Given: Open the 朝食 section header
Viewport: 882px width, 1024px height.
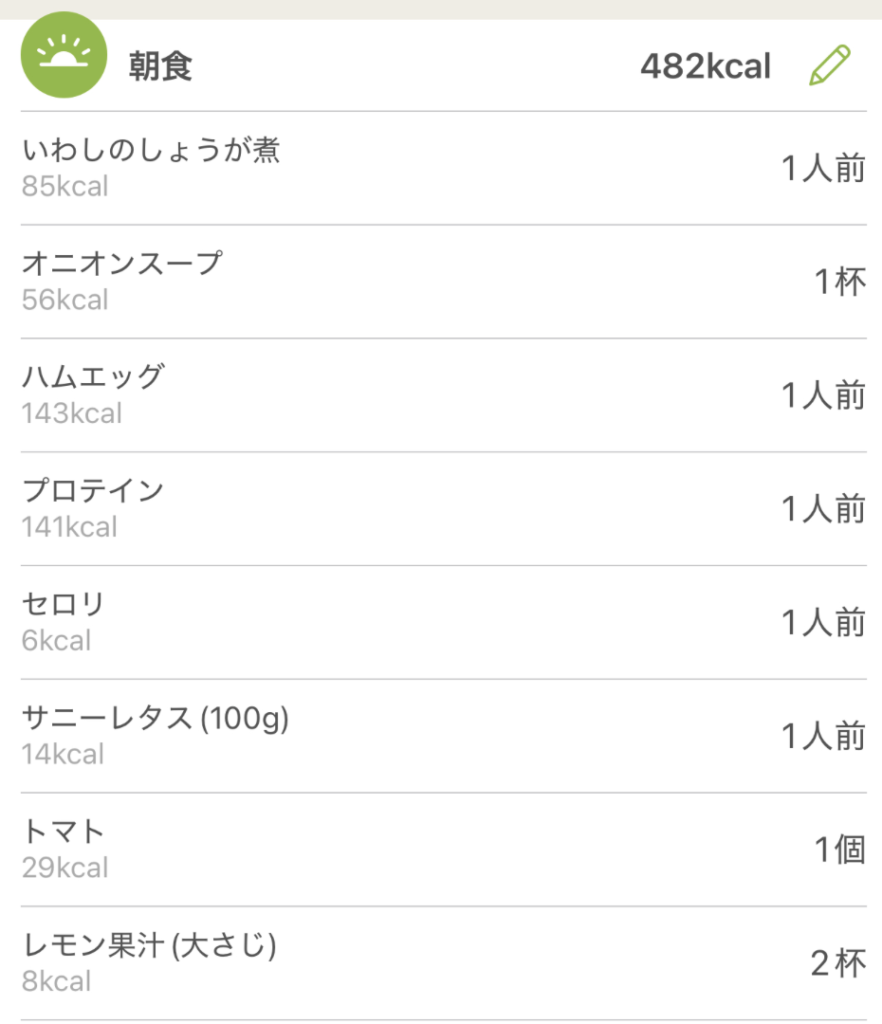Looking at the screenshot, I should pyautogui.click(x=160, y=67).
